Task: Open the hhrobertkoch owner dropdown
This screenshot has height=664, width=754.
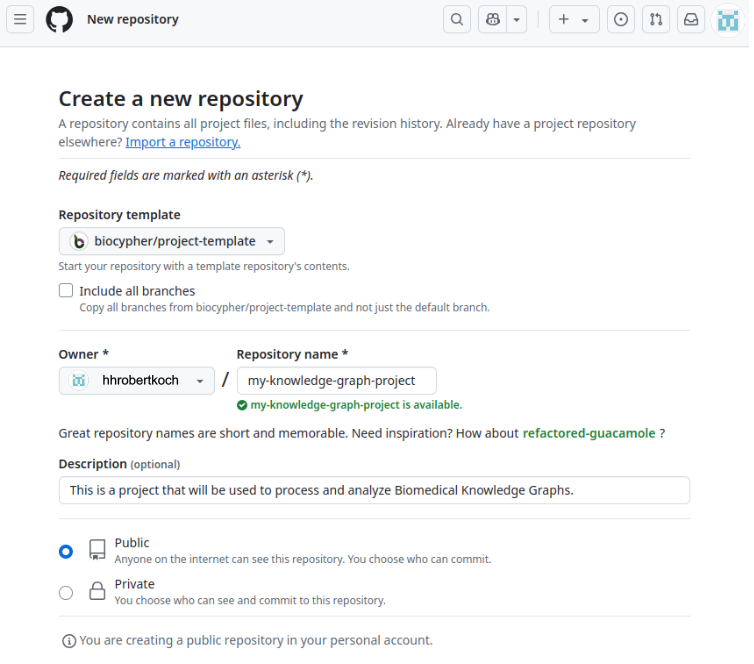Action: 137,380
